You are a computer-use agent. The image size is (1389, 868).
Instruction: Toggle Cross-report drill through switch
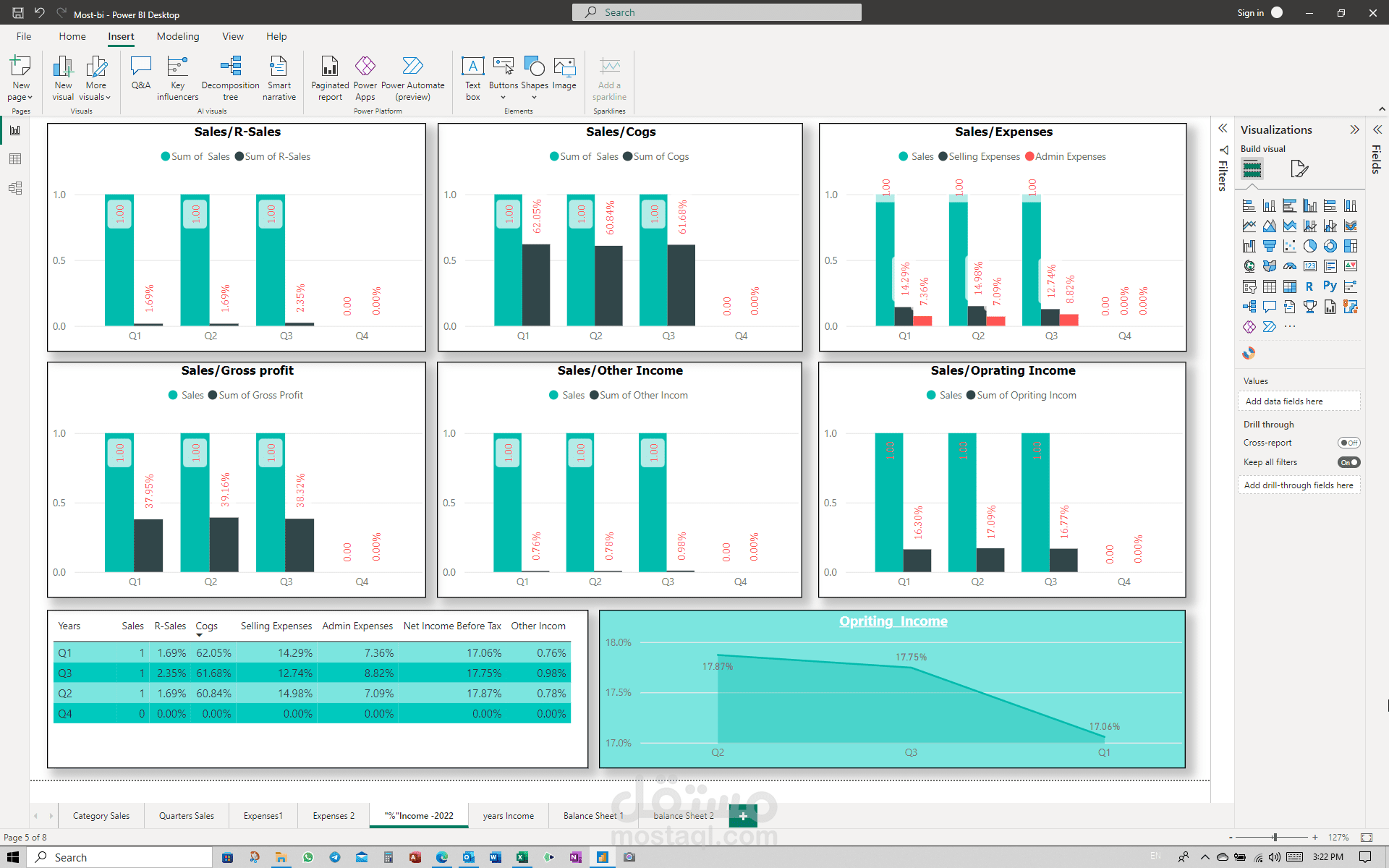(1348, 443)
